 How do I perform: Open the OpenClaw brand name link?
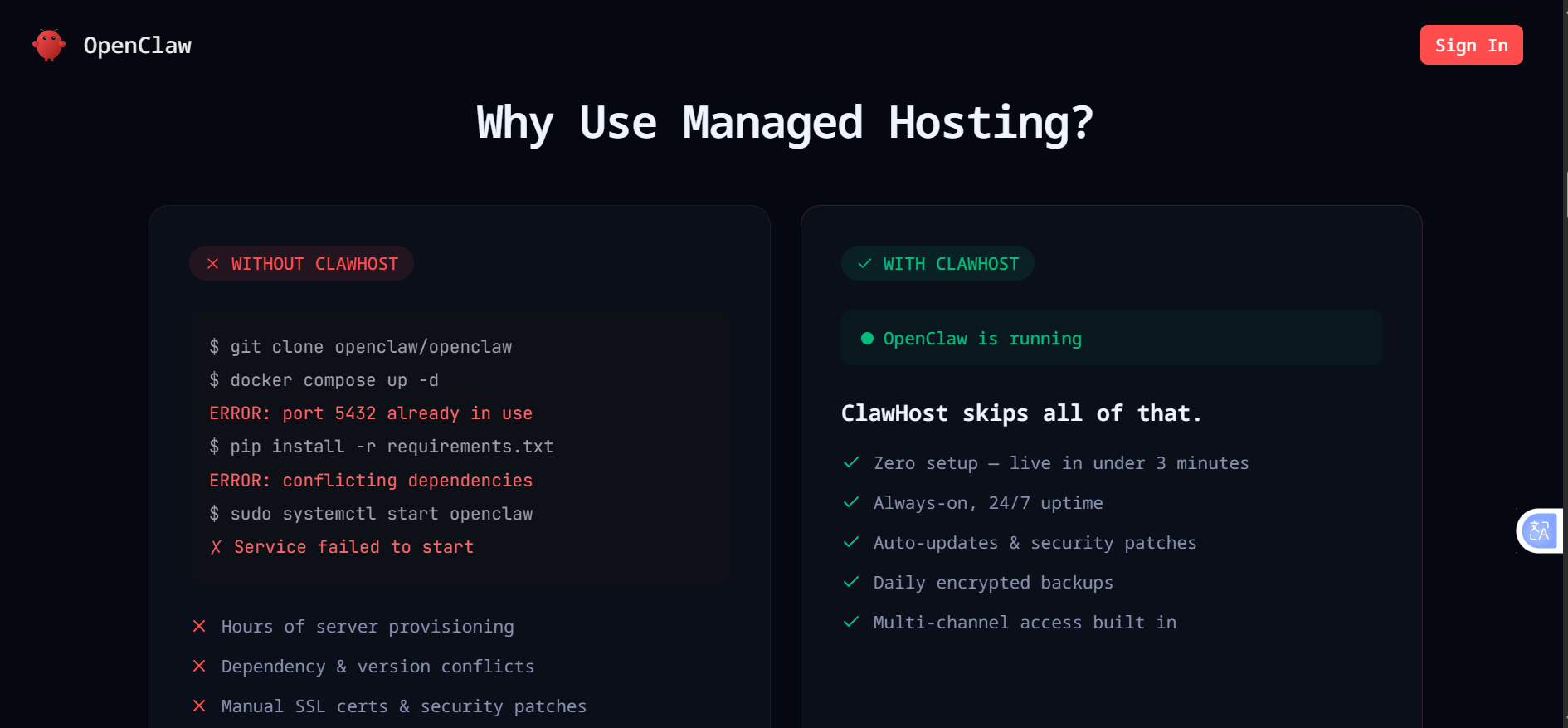pyautogui.click(x=138, y=46)
